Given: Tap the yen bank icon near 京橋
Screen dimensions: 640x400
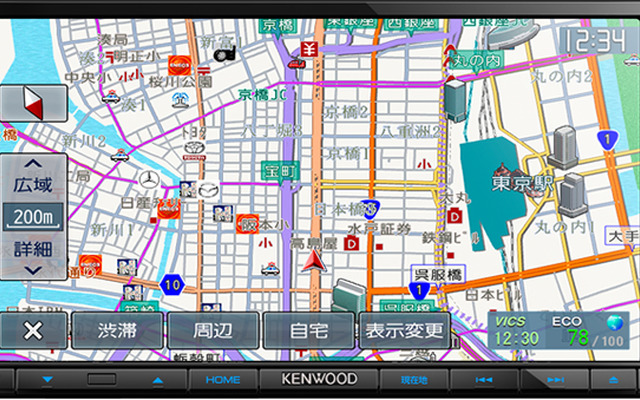Looking at the screenshot, I should click(x=309, y=49).
